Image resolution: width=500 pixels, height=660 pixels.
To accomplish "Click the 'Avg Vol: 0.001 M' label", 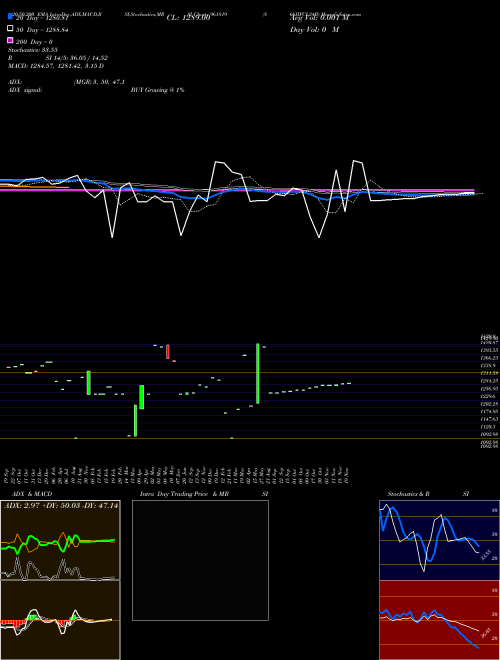I will pyautogui.click(x=319, y=18).
